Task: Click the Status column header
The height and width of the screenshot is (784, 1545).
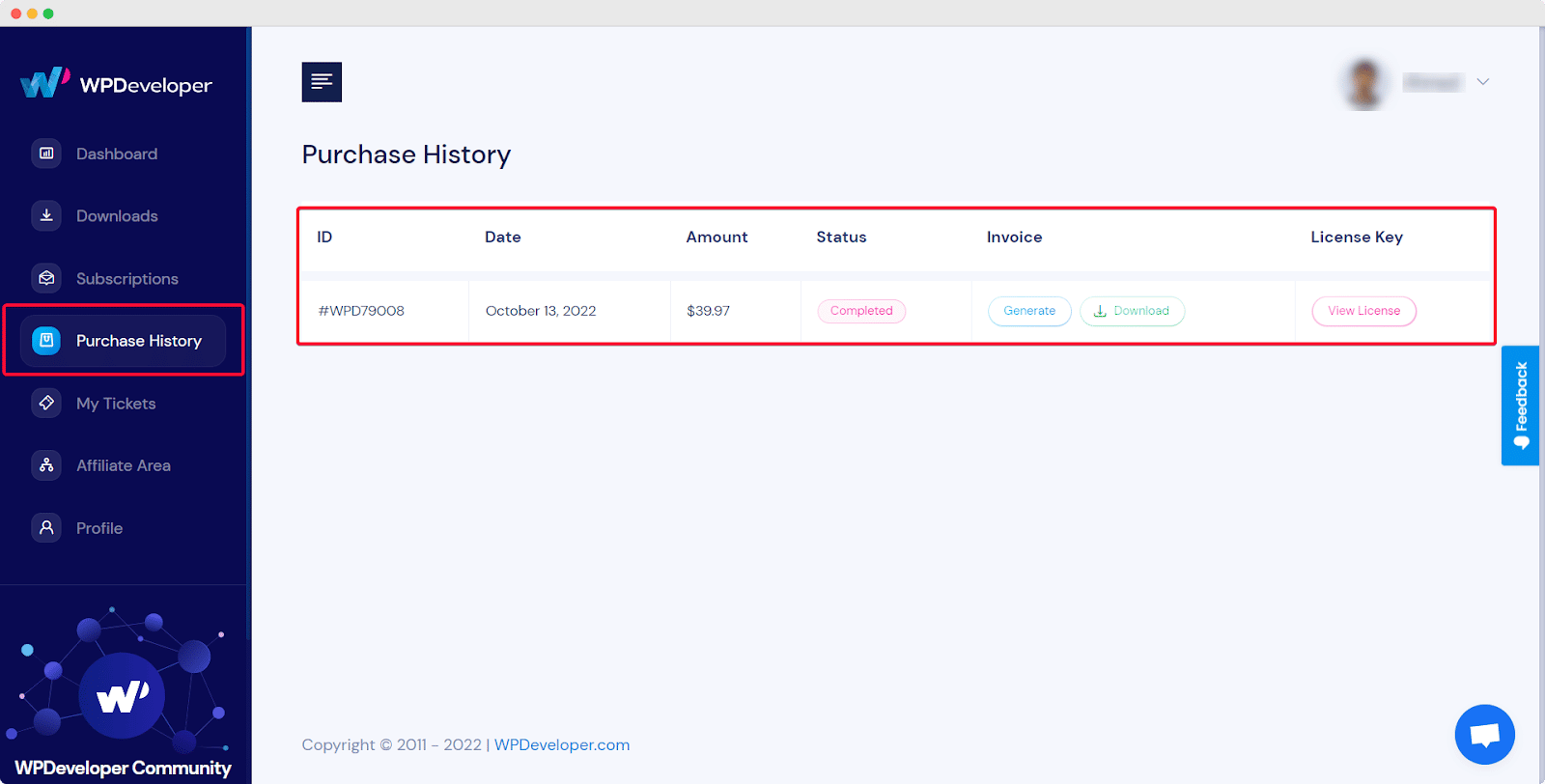Action: tap(841, 238)
